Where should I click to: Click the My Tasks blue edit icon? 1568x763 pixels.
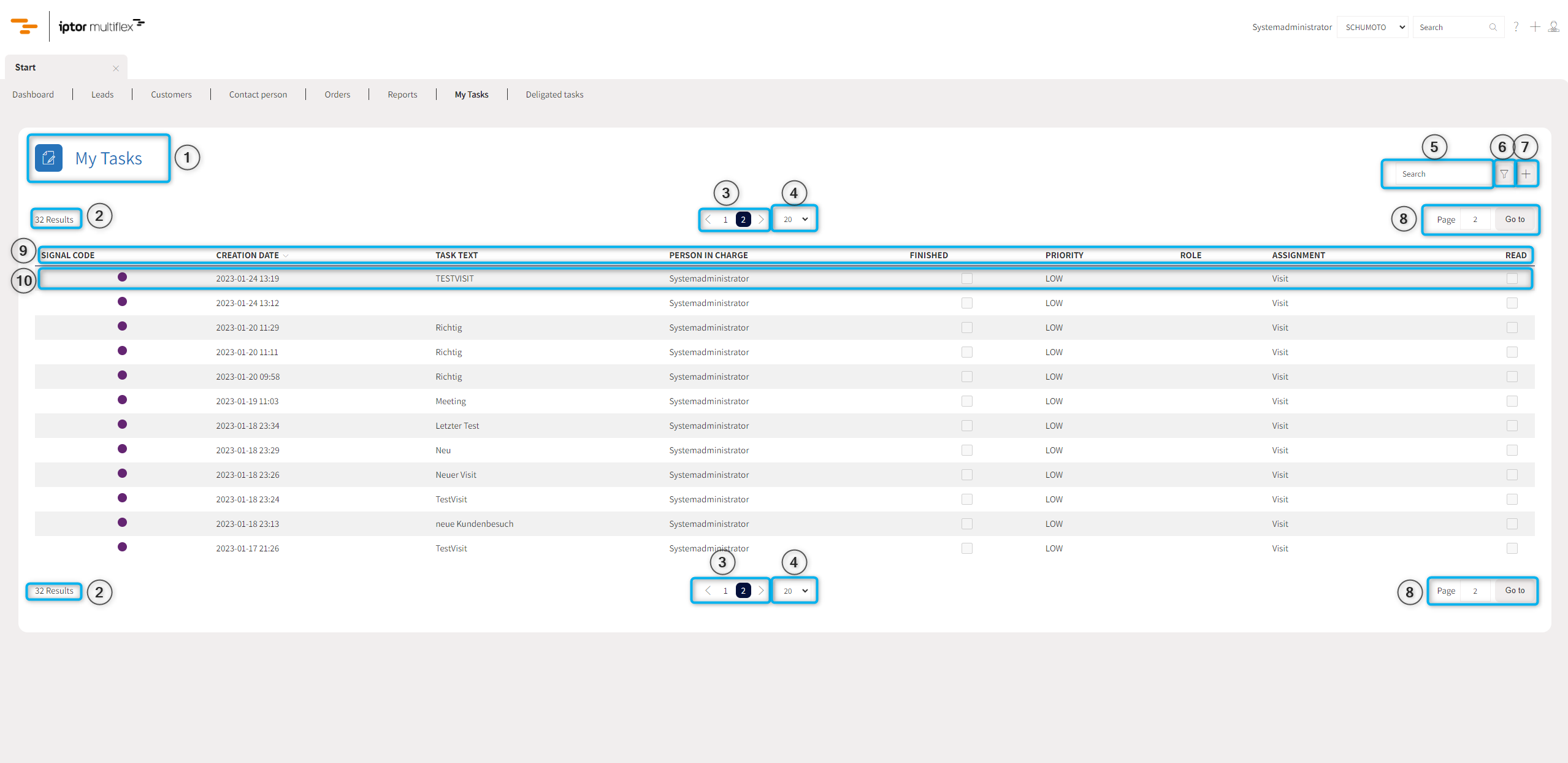[48, 158]
